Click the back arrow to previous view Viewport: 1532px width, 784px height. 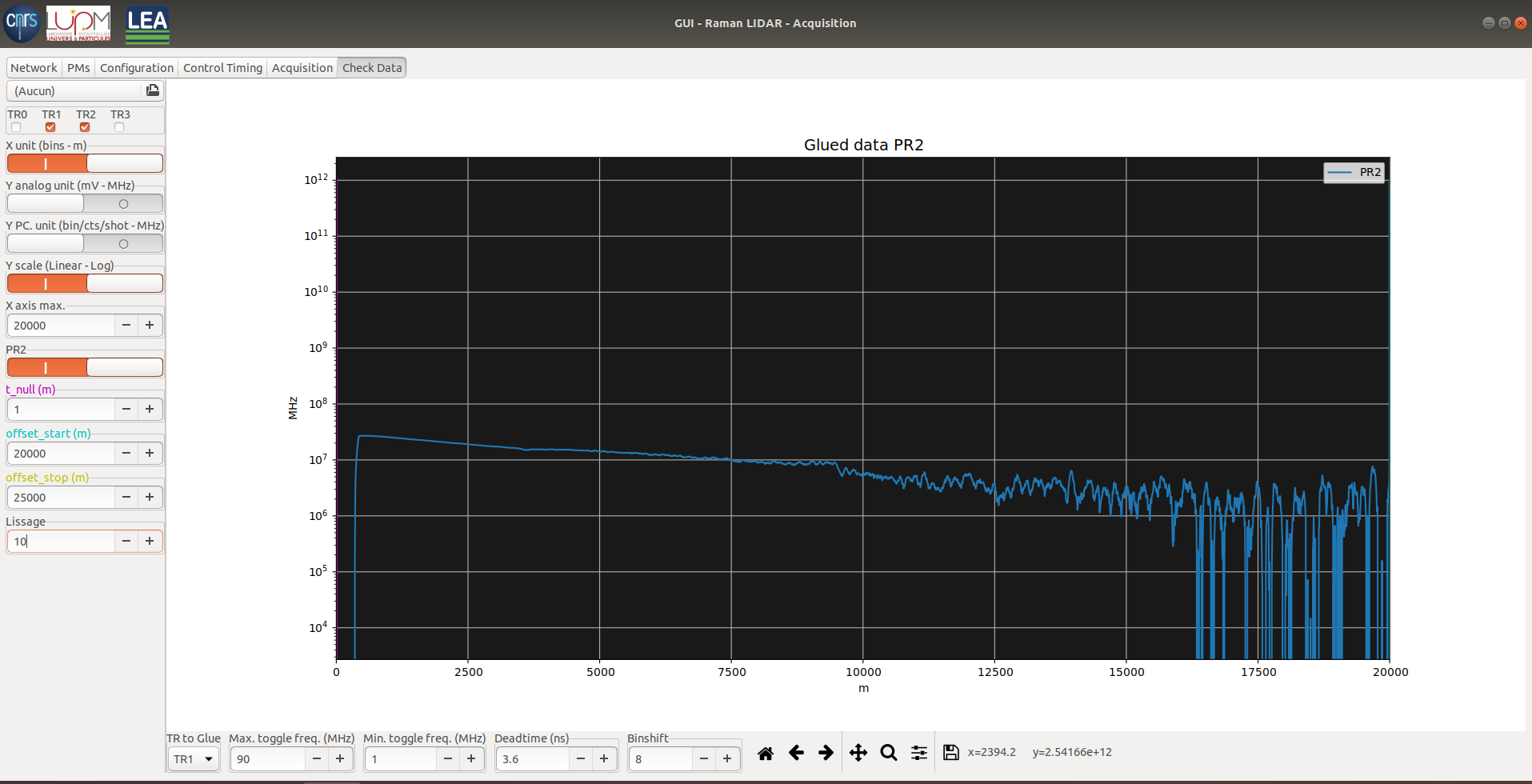tap(796, 753)
